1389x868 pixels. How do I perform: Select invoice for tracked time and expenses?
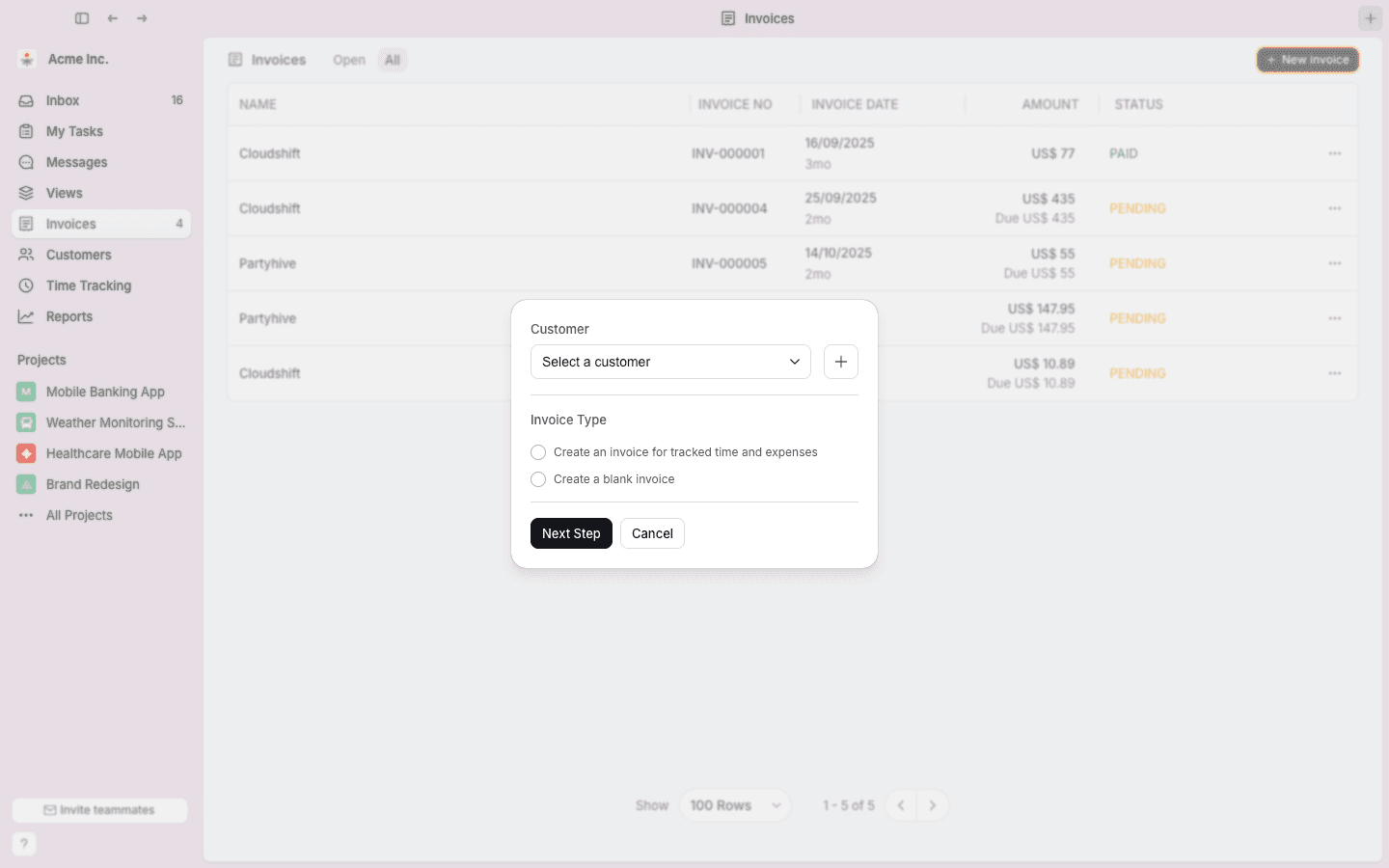(538, 452)
